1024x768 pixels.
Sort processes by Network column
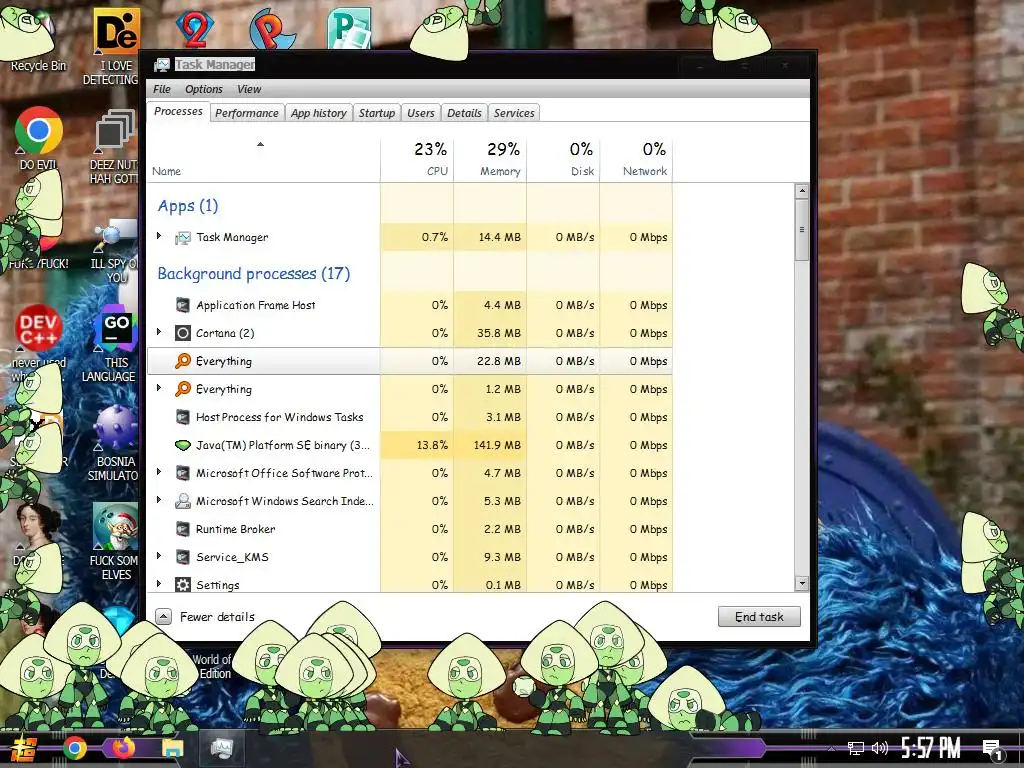(636, 159)
